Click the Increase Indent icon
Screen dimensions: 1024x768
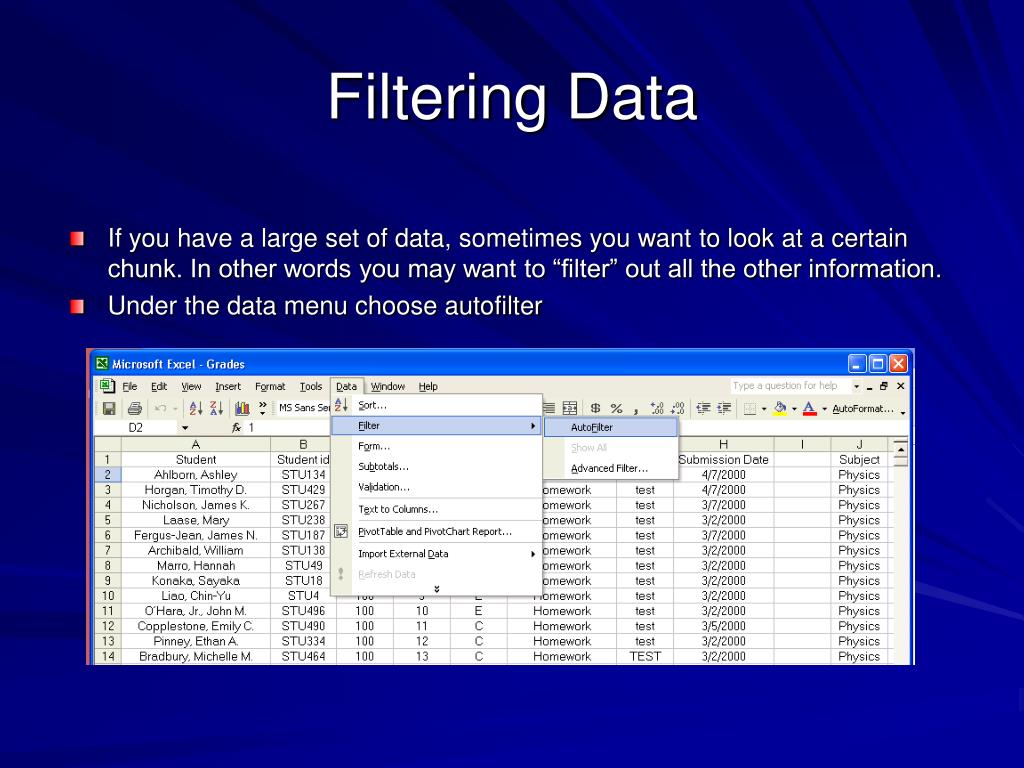click(x=724, y=408)
